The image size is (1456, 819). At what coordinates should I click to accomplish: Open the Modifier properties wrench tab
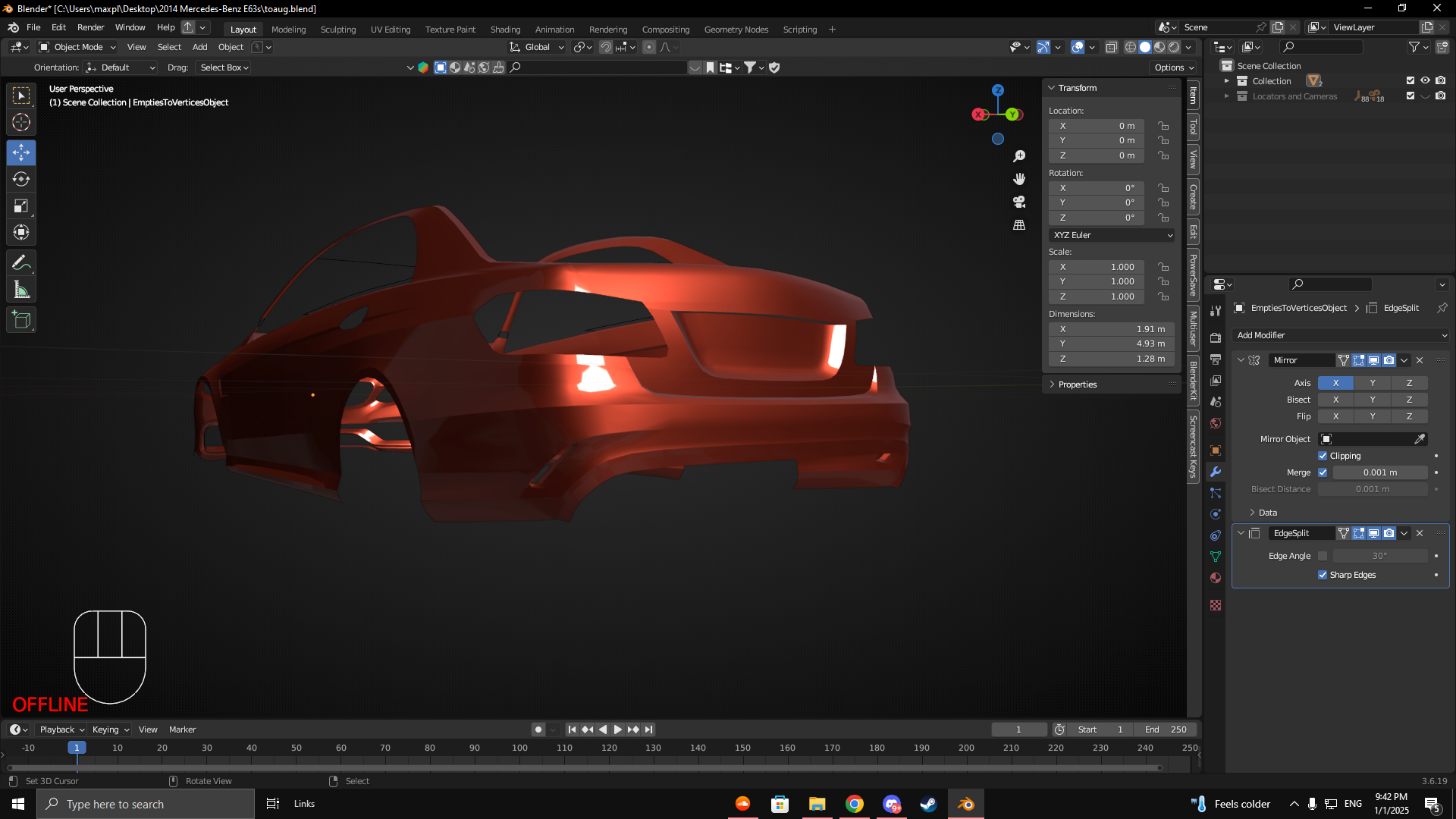[x=1216, y=472]
